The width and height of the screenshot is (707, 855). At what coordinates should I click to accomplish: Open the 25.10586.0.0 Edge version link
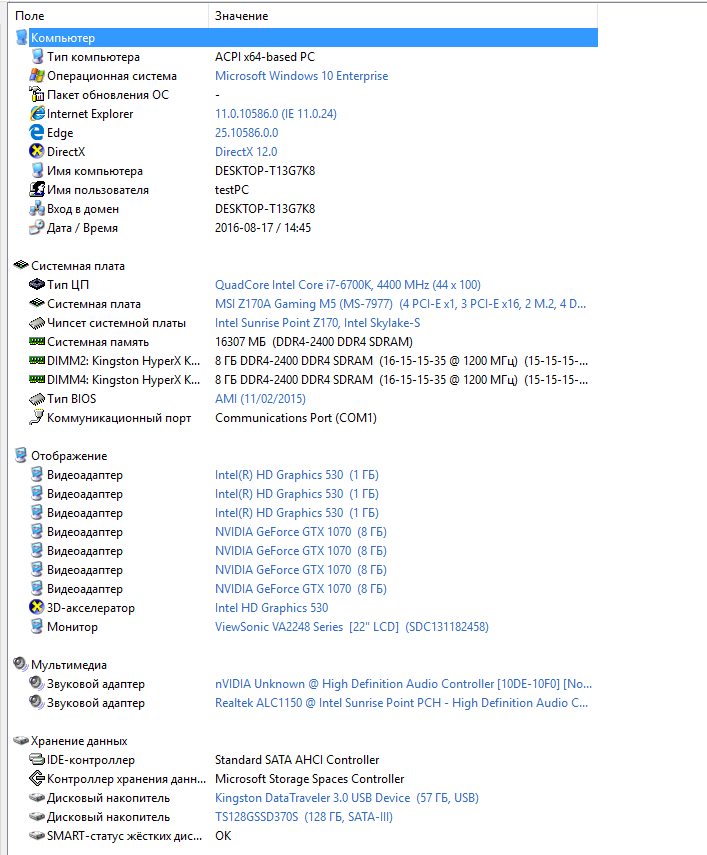point(246,133)
